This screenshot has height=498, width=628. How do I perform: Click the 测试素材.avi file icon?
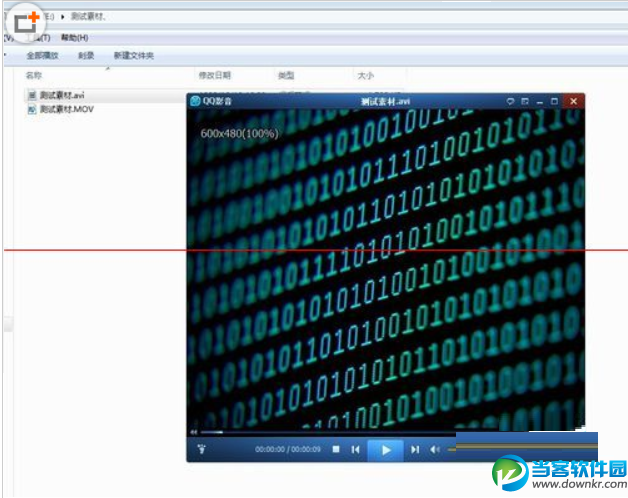[x=32, y=95]
